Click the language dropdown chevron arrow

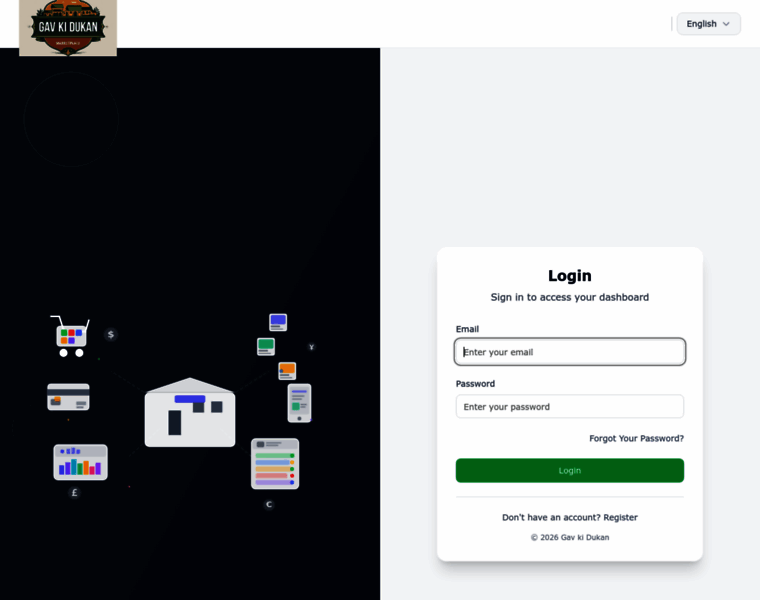tap(726, 24)
